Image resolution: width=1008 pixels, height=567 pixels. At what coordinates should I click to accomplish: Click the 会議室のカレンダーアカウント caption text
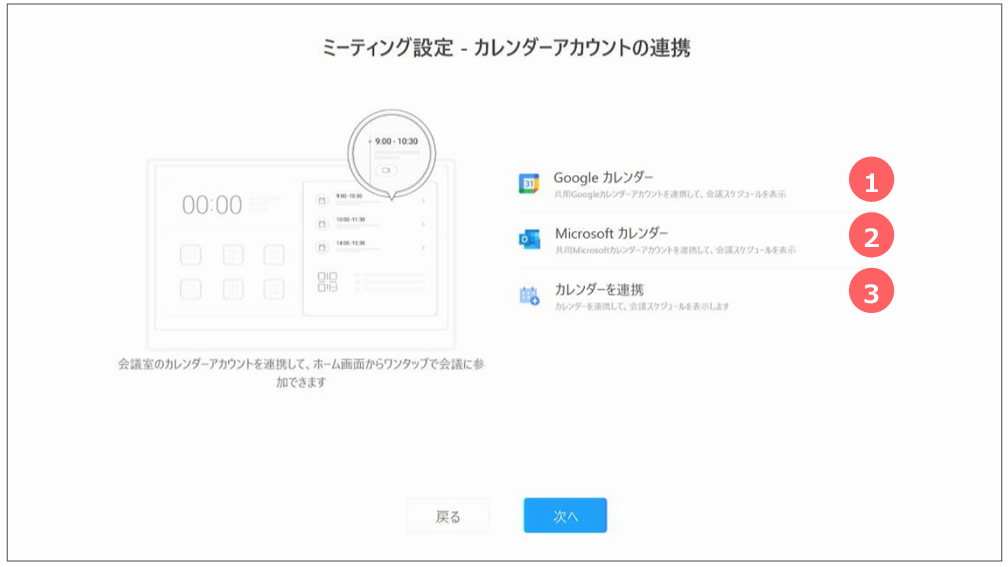pos(301,373)
